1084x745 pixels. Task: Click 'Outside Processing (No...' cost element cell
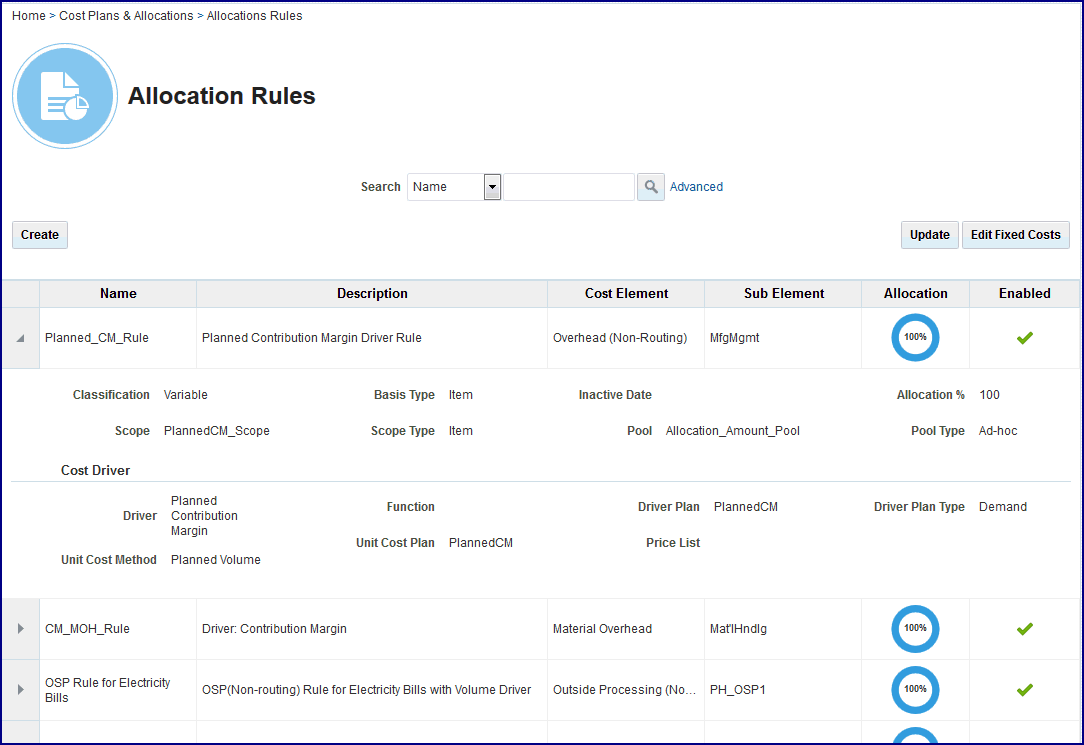(624, 690)
